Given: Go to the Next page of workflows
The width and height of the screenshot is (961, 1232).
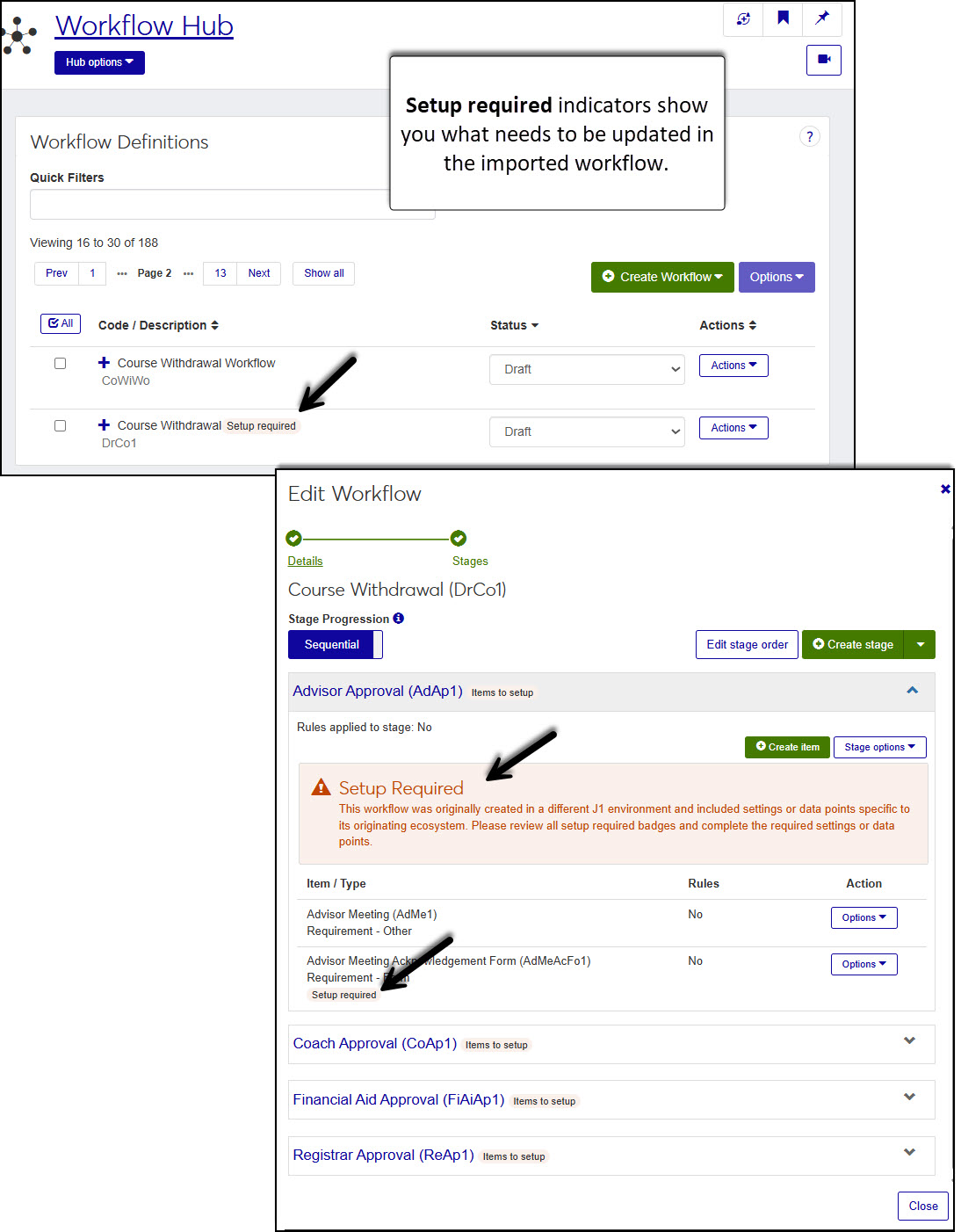Looking at the screenshot, I should click(259, 273).
